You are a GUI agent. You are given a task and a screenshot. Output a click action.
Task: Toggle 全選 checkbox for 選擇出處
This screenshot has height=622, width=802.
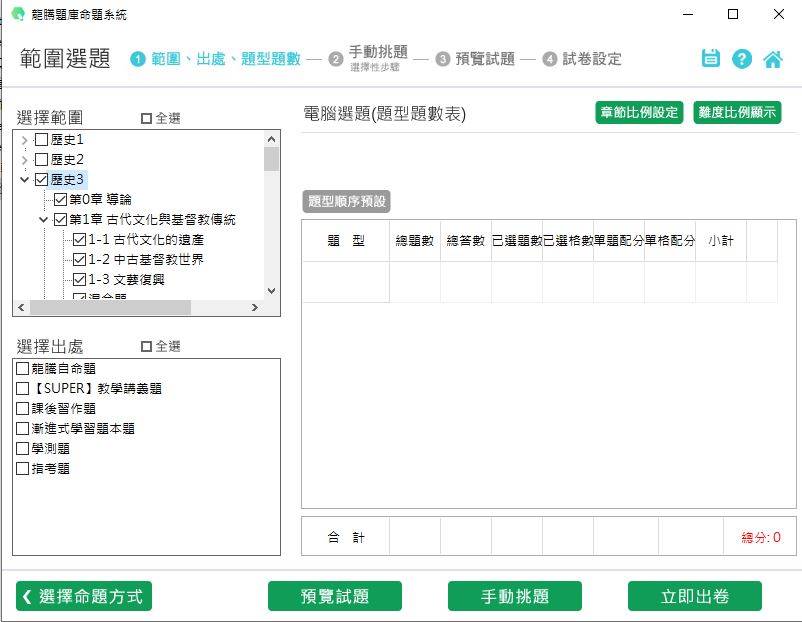point(146,347)
